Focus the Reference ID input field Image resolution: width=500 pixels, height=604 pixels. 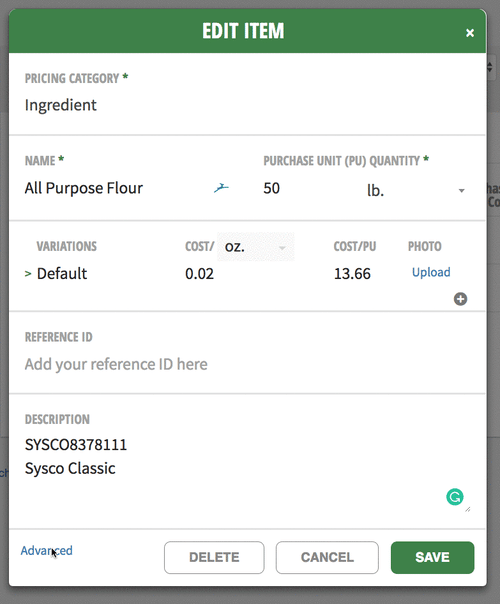(247, 364)
